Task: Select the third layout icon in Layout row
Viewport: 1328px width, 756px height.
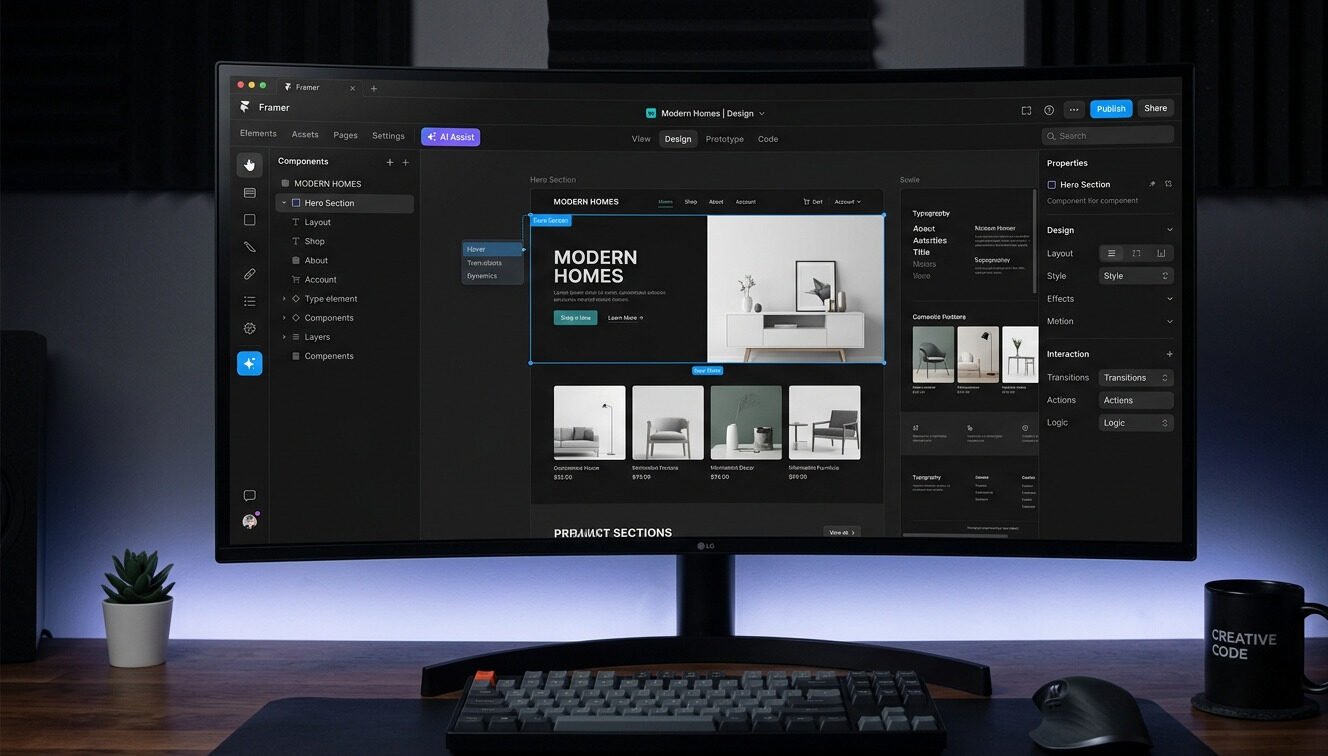Action: point(1161,253)
